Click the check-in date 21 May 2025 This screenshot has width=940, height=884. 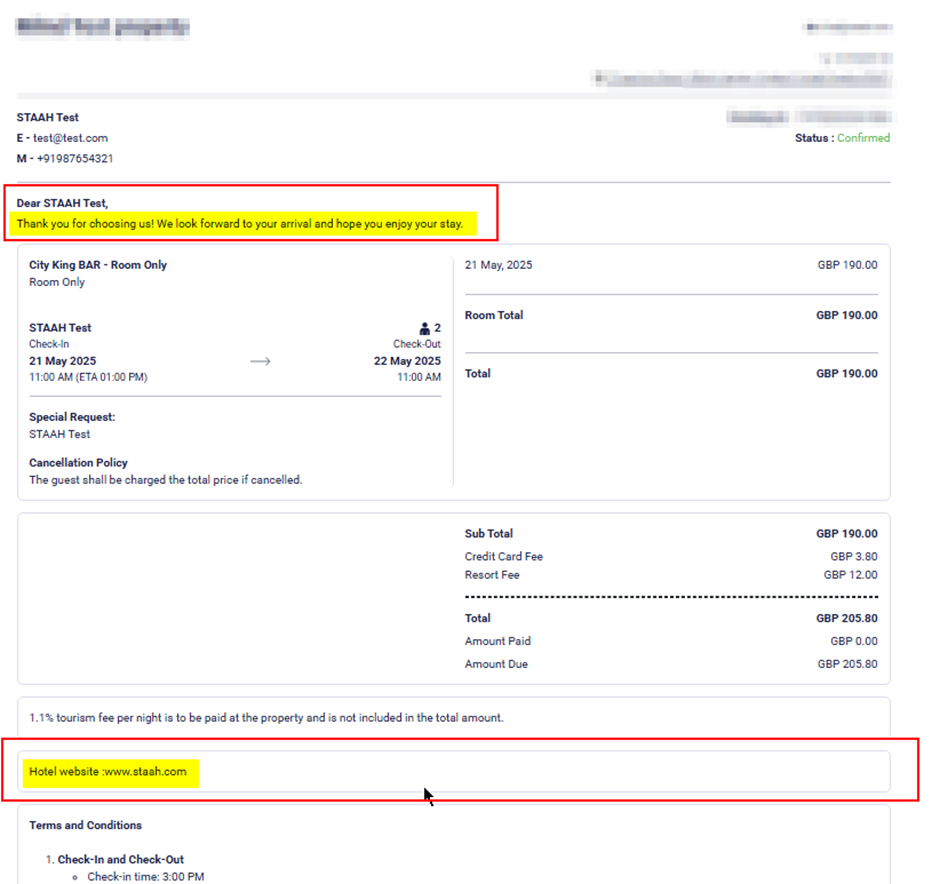(x=63, y=361)
